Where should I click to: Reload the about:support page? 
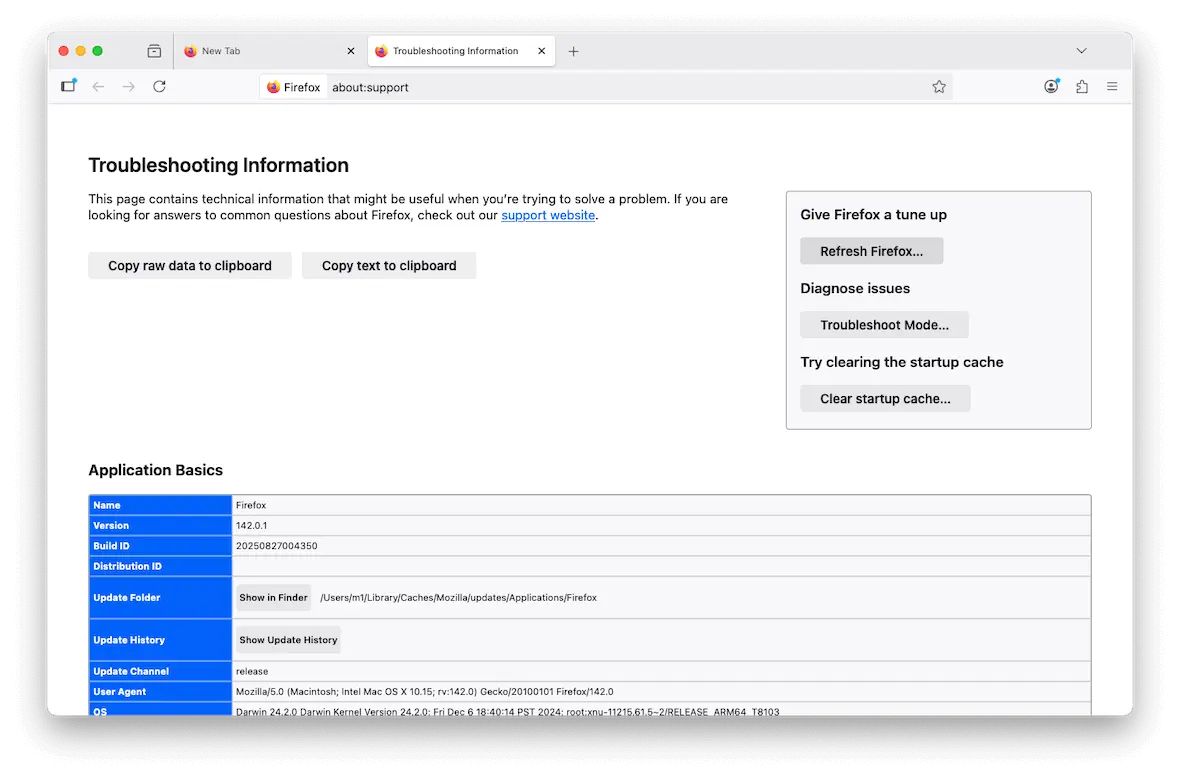point(160,87)
